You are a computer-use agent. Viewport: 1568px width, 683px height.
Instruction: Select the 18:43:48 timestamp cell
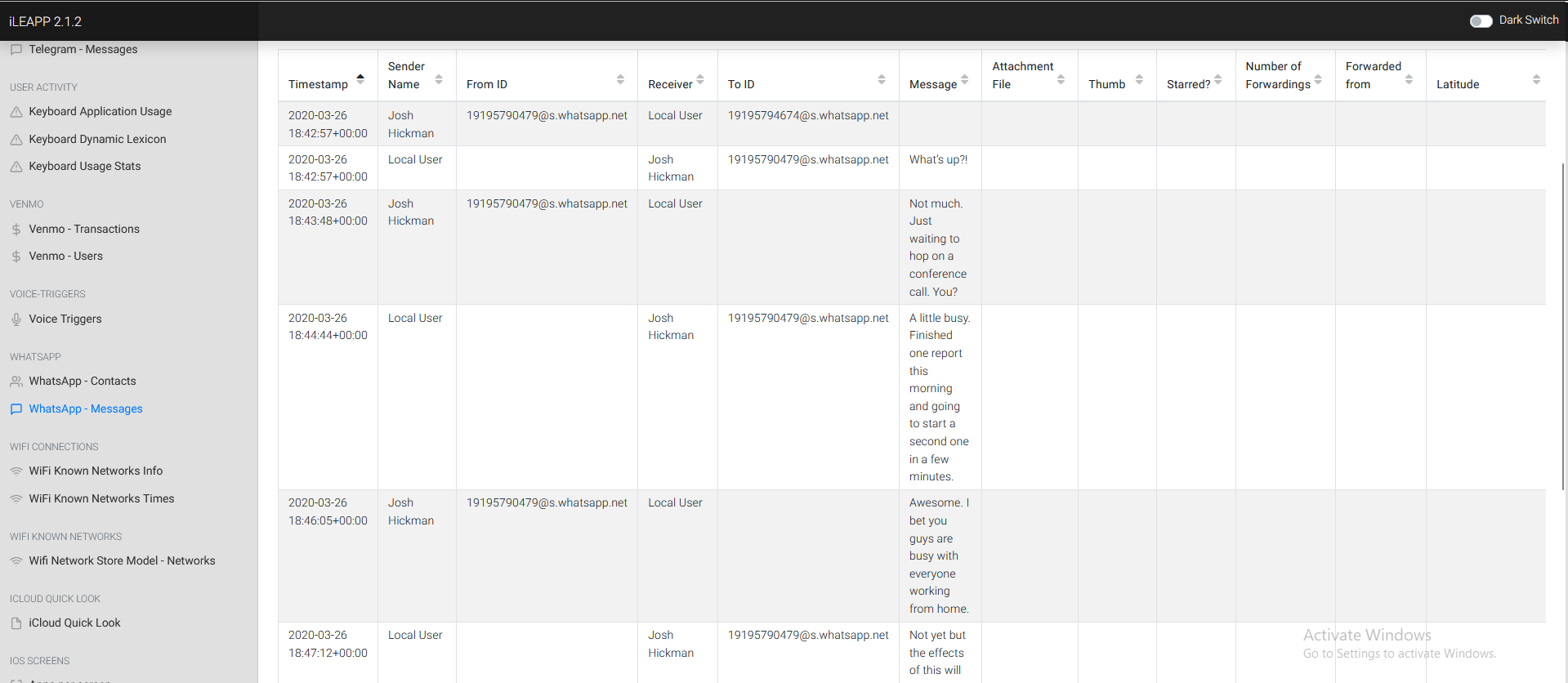(328, 247)
